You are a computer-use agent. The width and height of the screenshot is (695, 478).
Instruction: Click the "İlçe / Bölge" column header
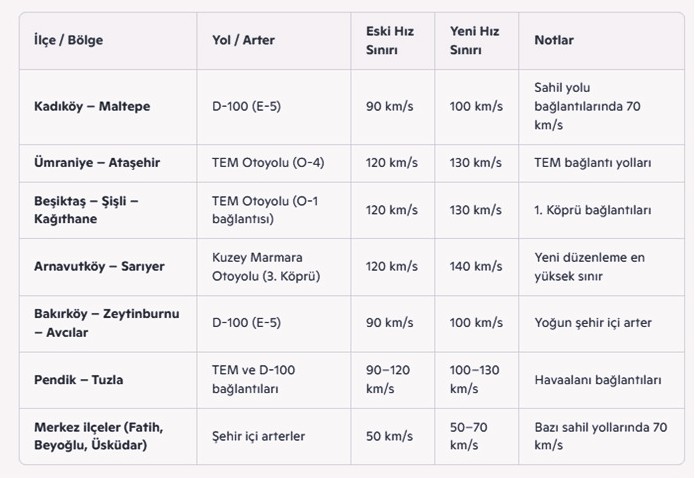(69, 41)
